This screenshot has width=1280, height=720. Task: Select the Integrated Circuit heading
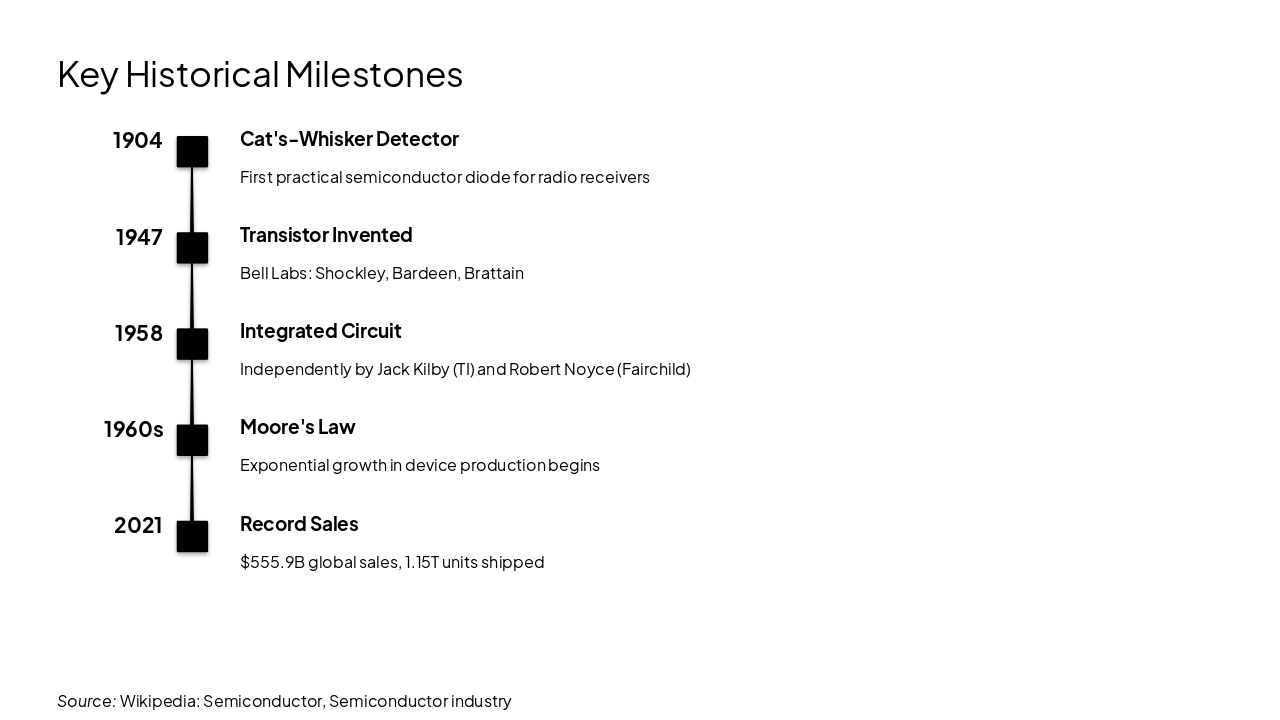point(320,331)
